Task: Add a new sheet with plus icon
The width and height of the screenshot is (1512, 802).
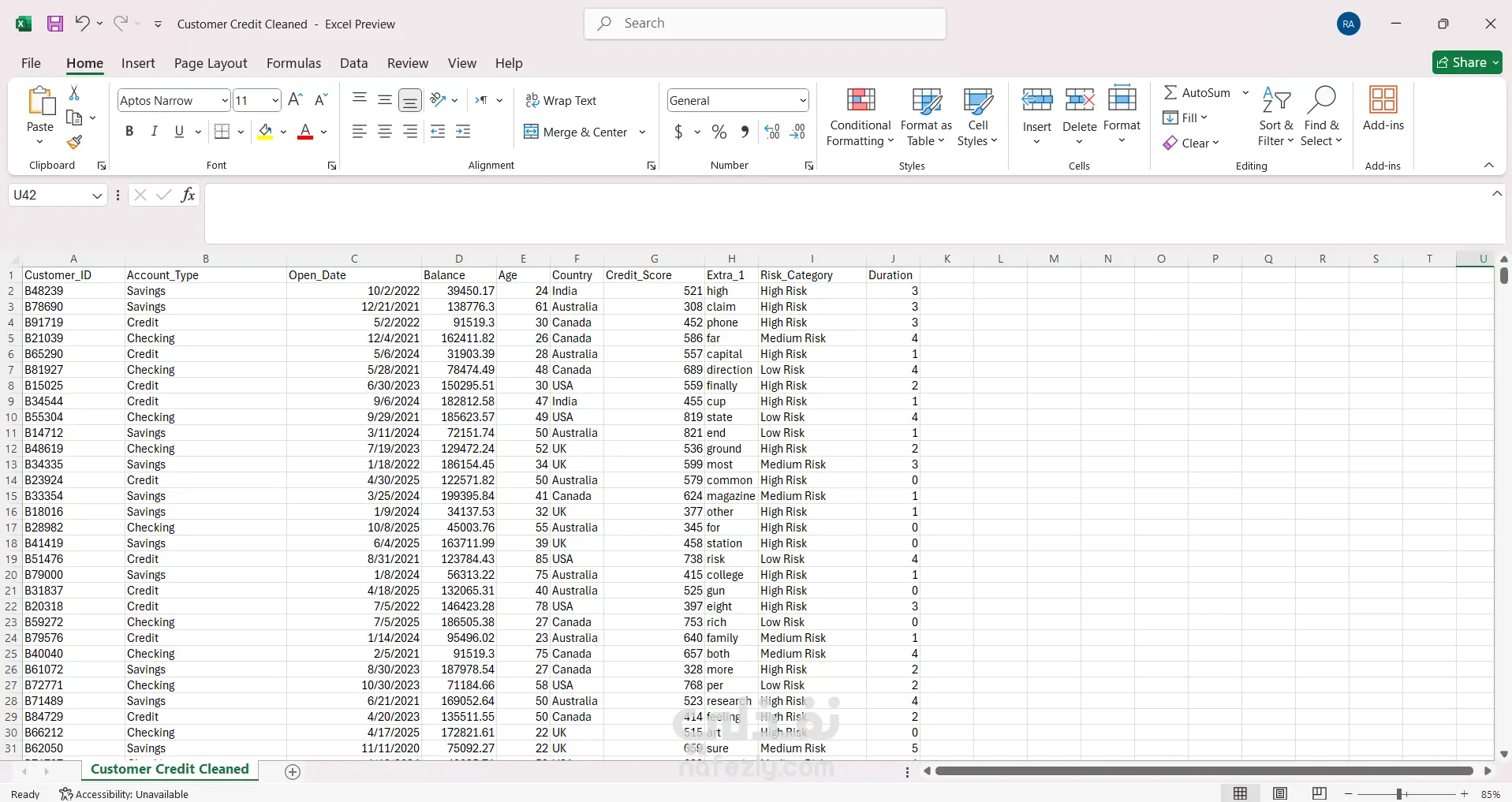Action: pyautogui.click(x=293, y=771)
